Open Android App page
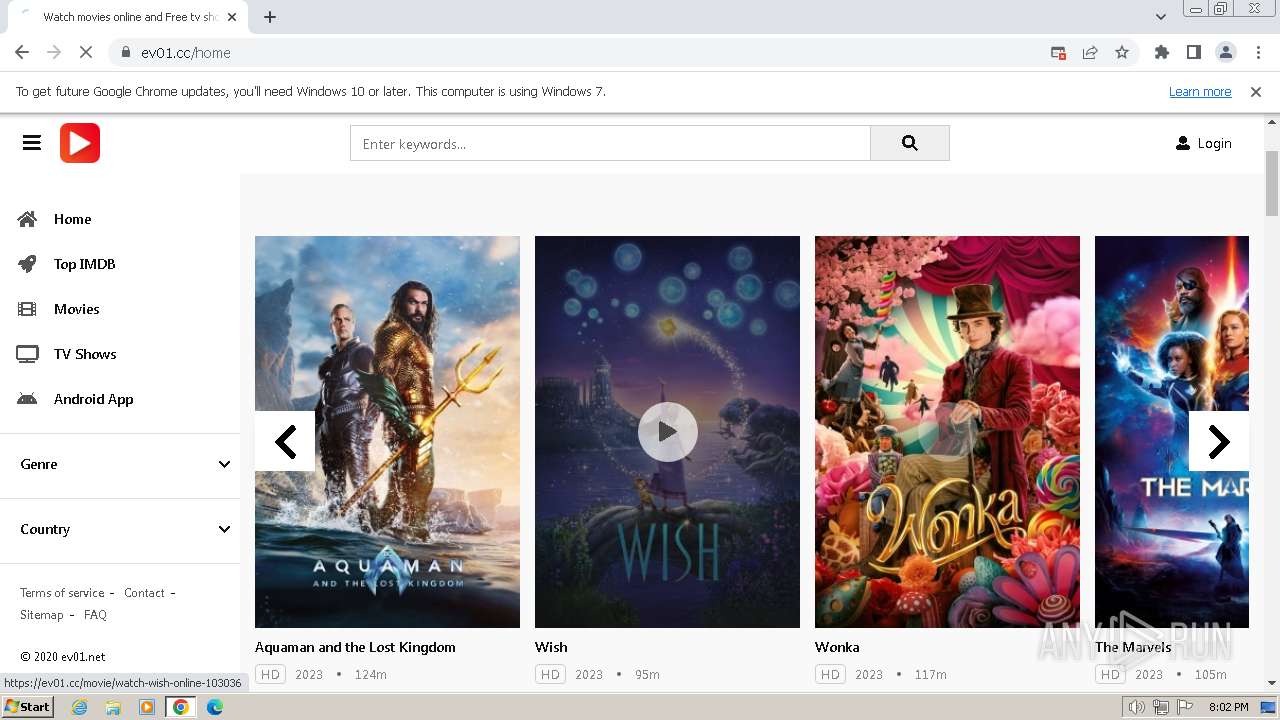 click(93, 399)
